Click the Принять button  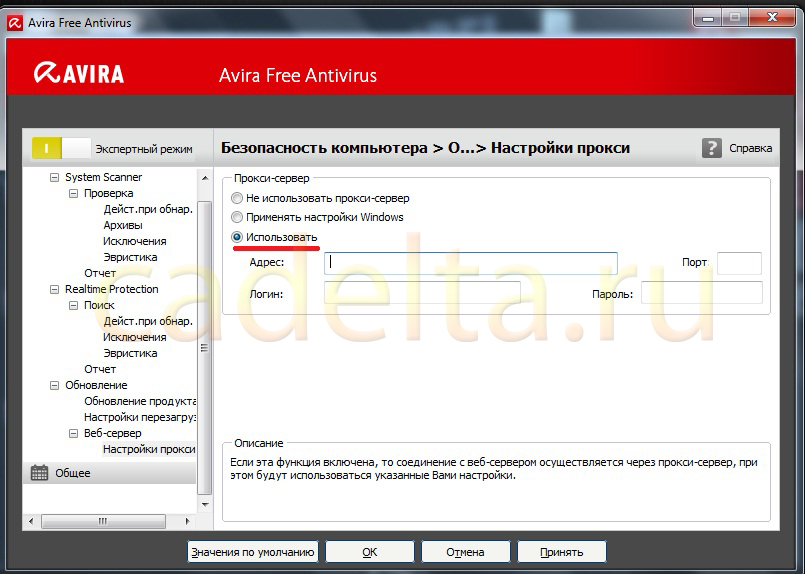pos(562,552)
